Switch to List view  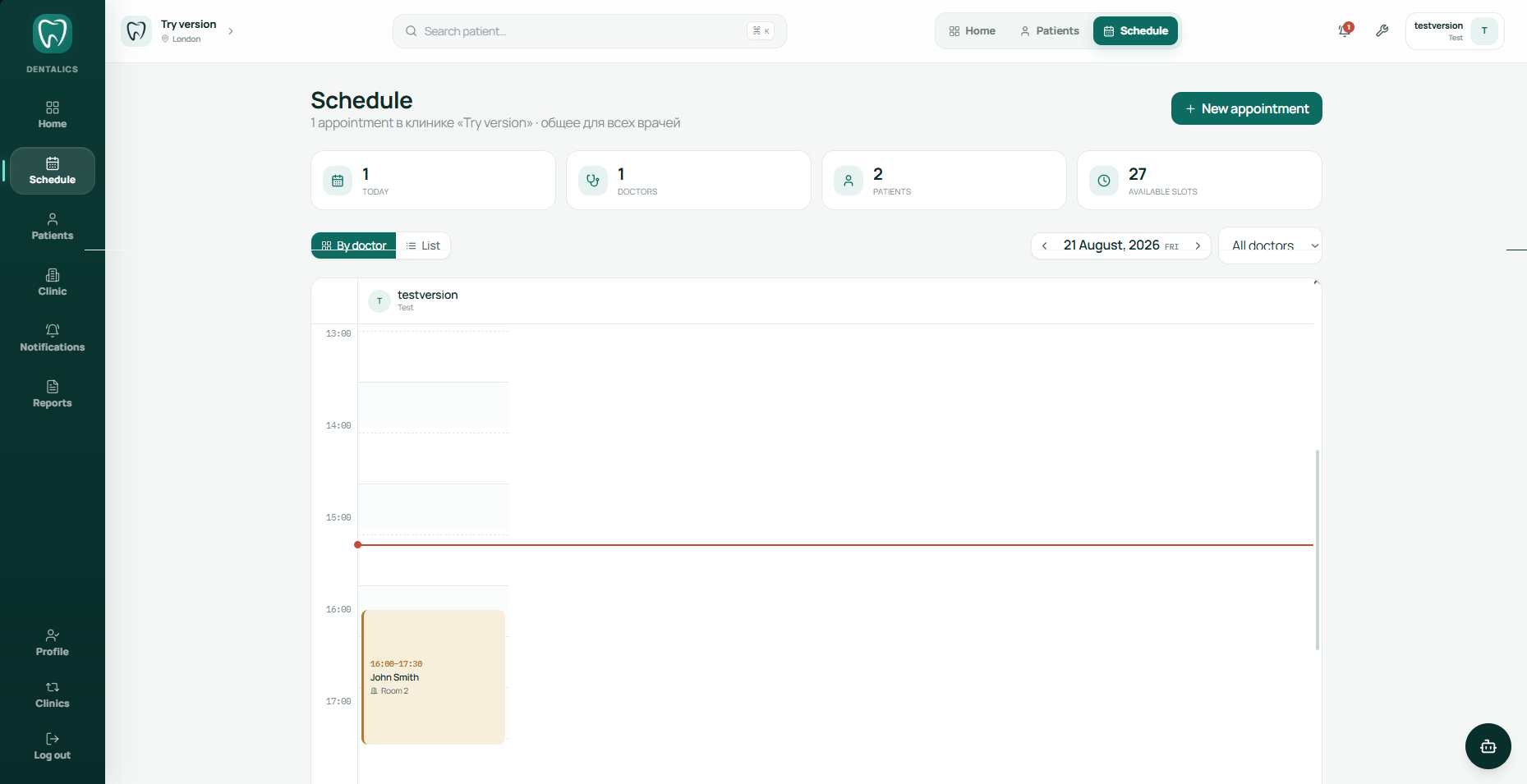tap(423, 245)
